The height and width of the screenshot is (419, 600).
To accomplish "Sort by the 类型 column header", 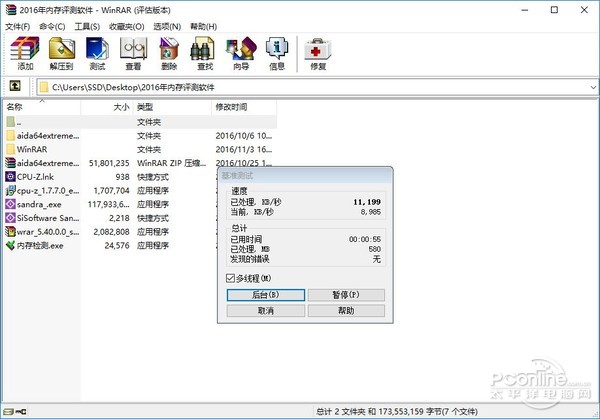I will [172, 107].
